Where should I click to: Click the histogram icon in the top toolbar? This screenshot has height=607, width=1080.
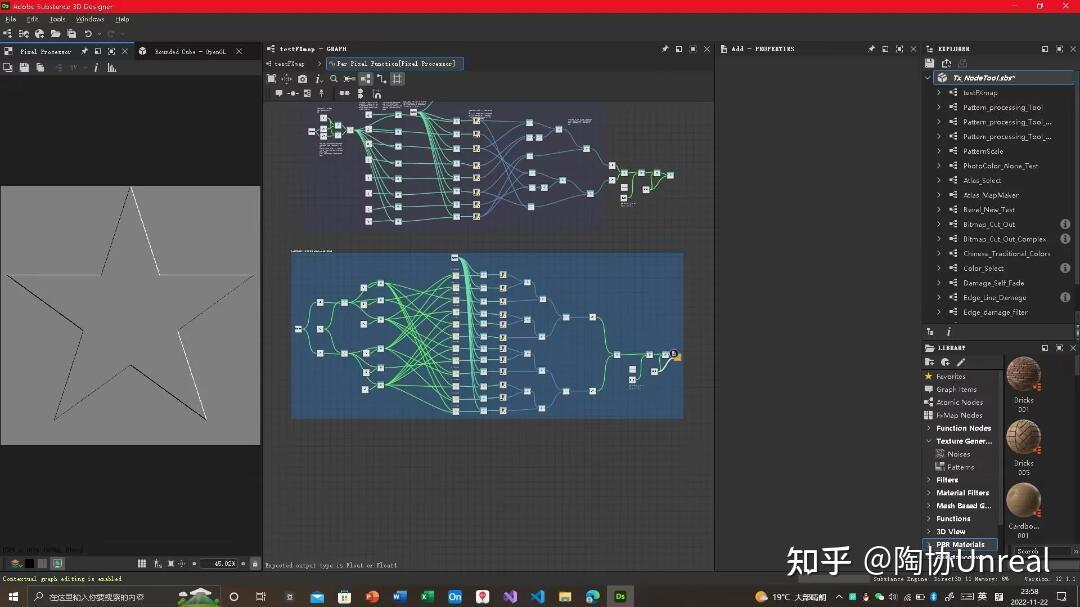(111, 68)
